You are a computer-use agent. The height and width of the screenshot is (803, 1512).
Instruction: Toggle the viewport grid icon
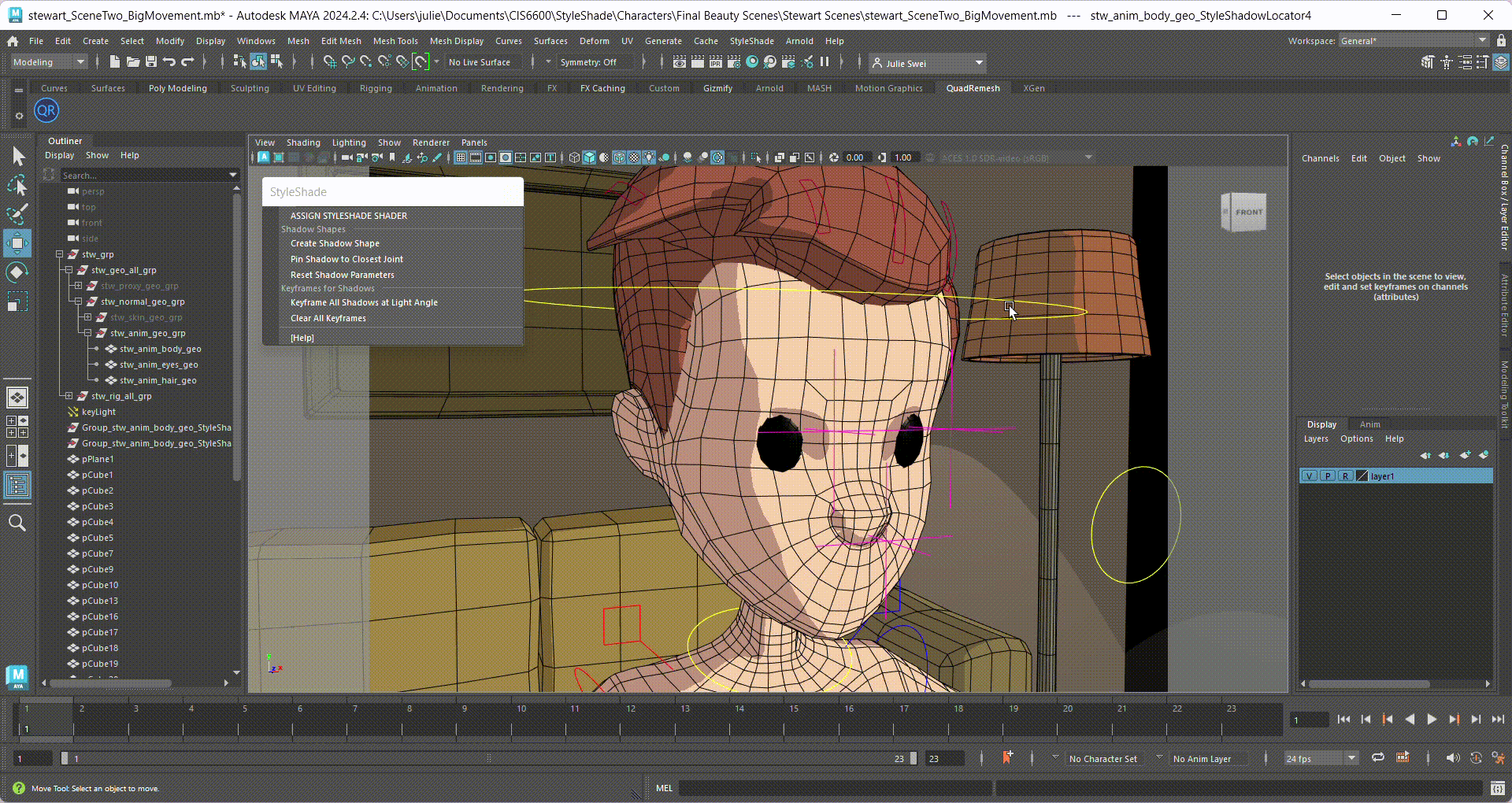(x=461, y=157)
